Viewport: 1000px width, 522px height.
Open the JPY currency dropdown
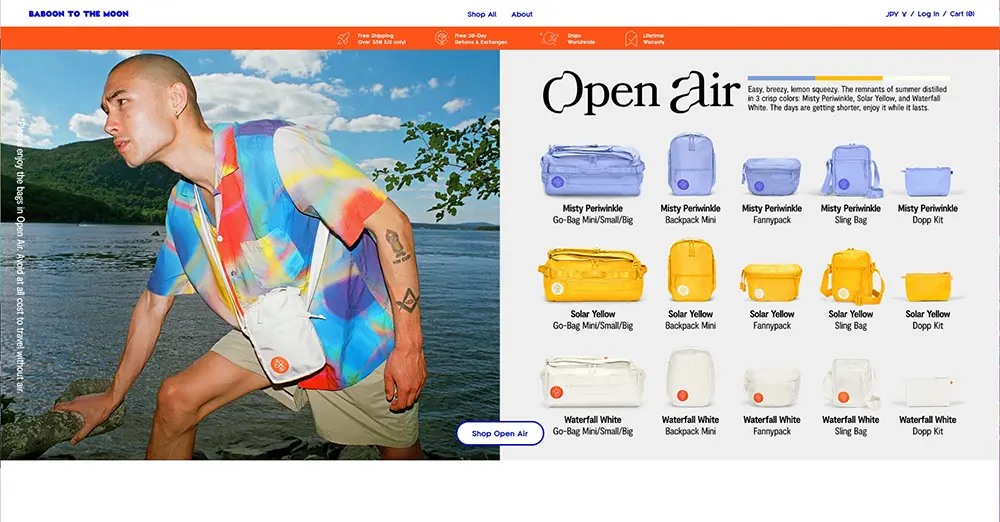pos(896,14)
